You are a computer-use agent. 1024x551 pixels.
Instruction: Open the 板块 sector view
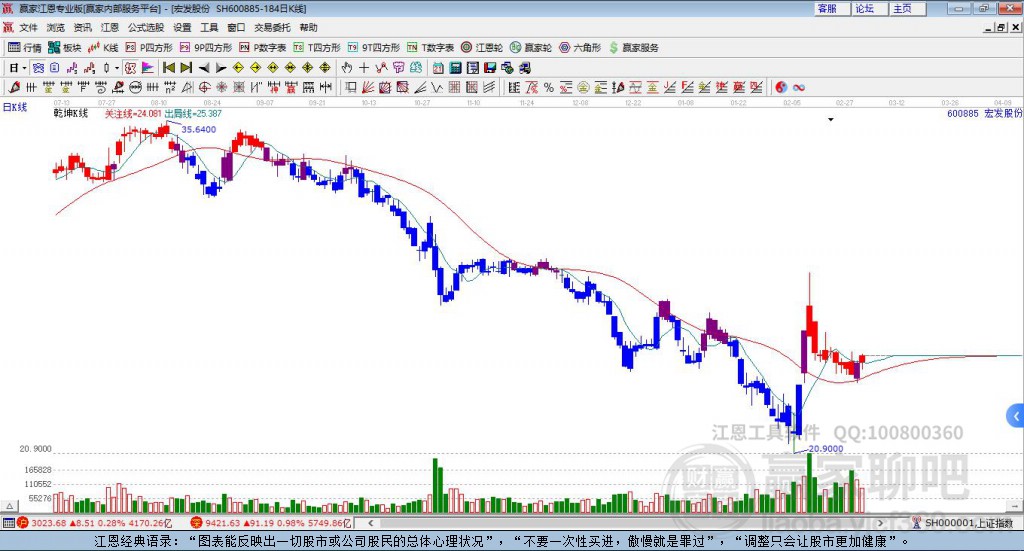coord(65,48)
